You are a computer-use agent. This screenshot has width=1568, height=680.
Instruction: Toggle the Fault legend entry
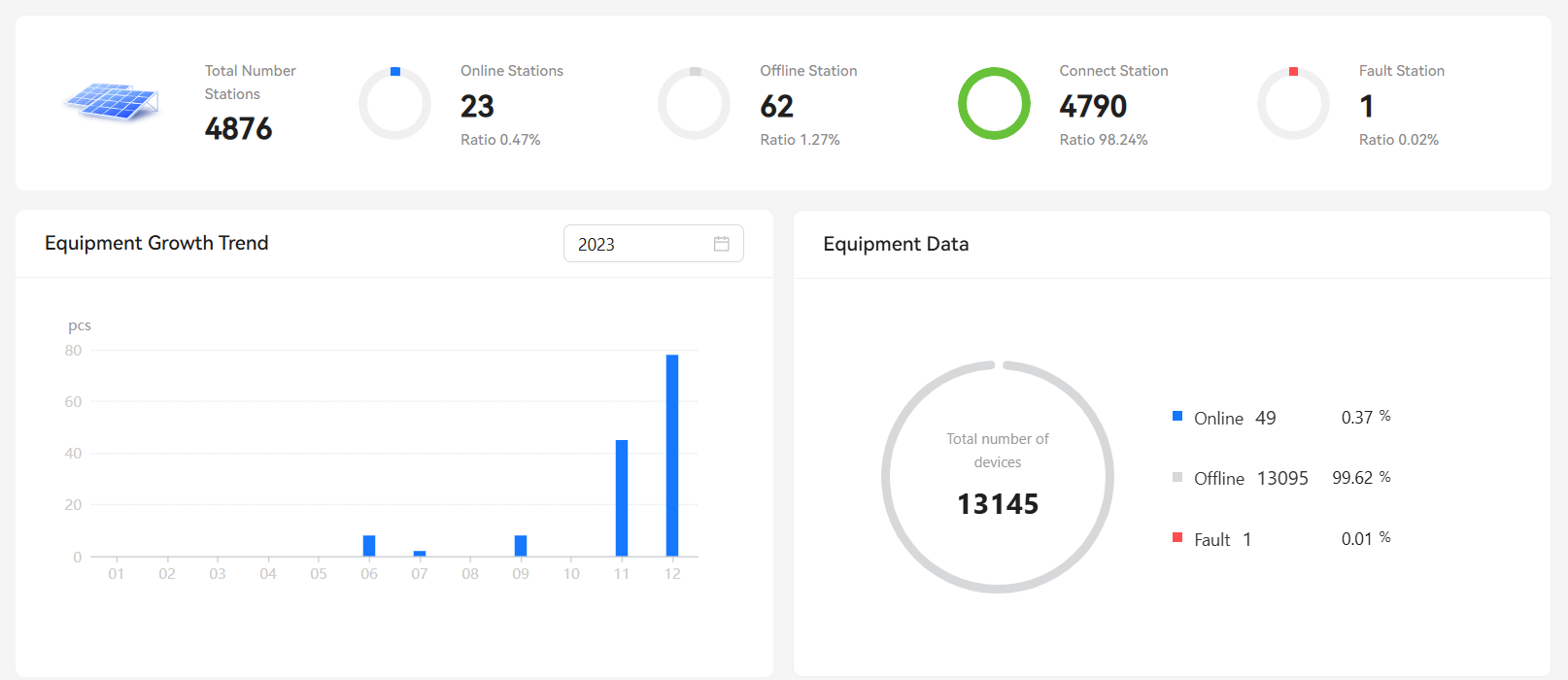(x=1211, y=540)
